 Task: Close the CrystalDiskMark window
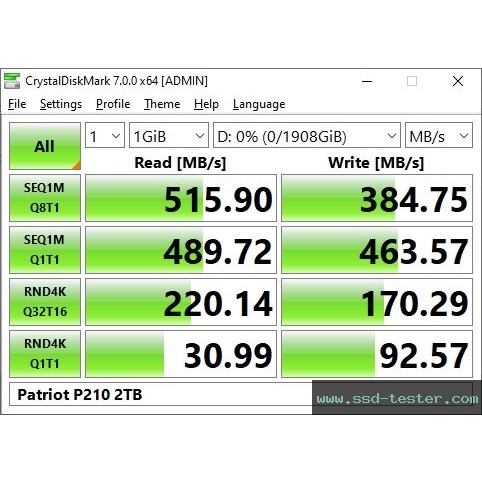tap(458, 81)
